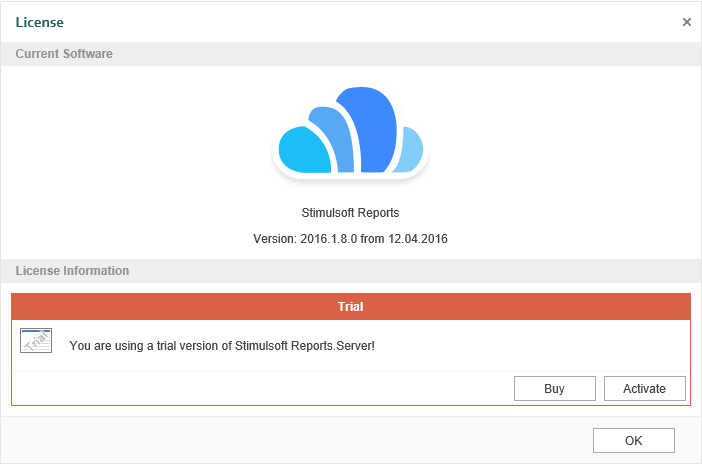Screen dimensions: 702x465
Task: Click the Trial document icon
Action: [x=36, y=341]
